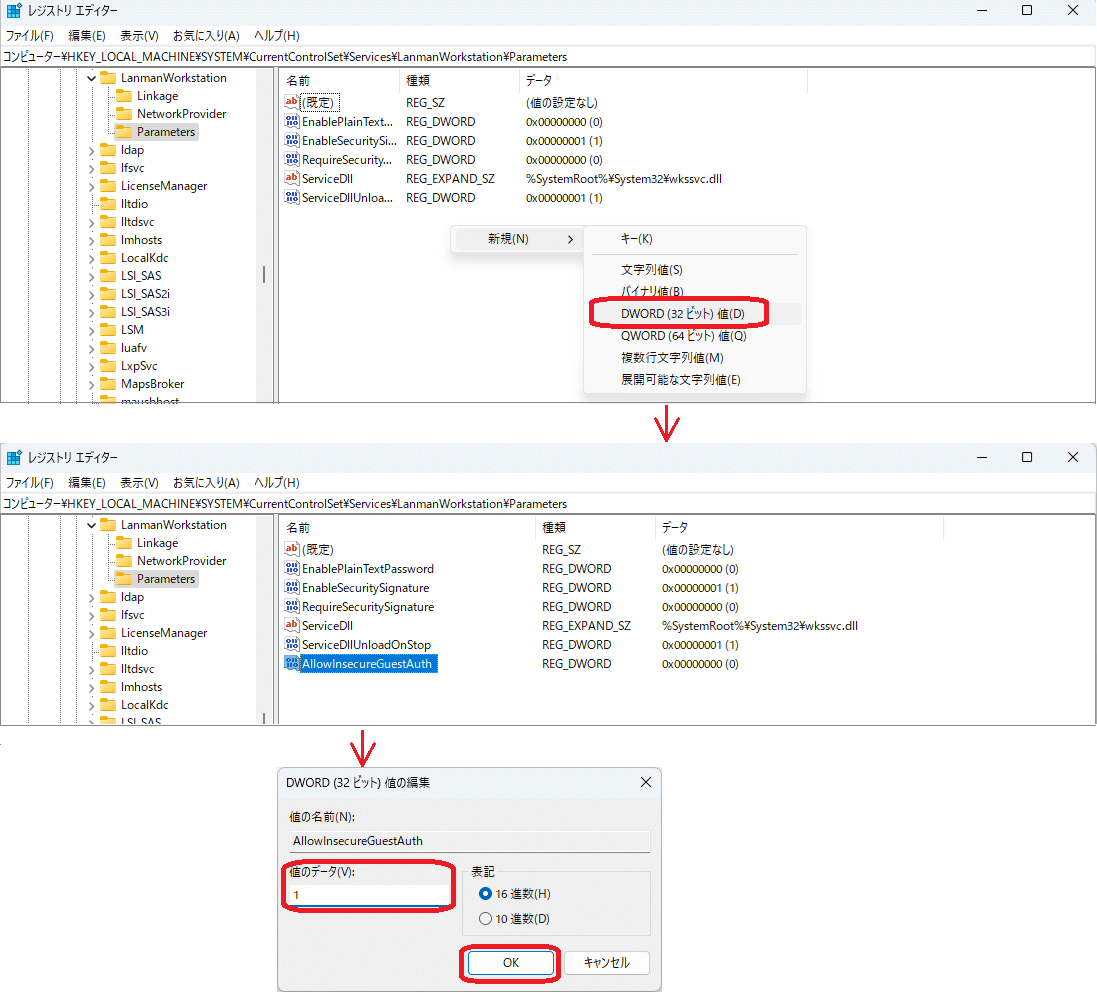The image size is (1097, 994).
Task: Click the Linkage folder icon in lower tree
Action: (124, 543)
